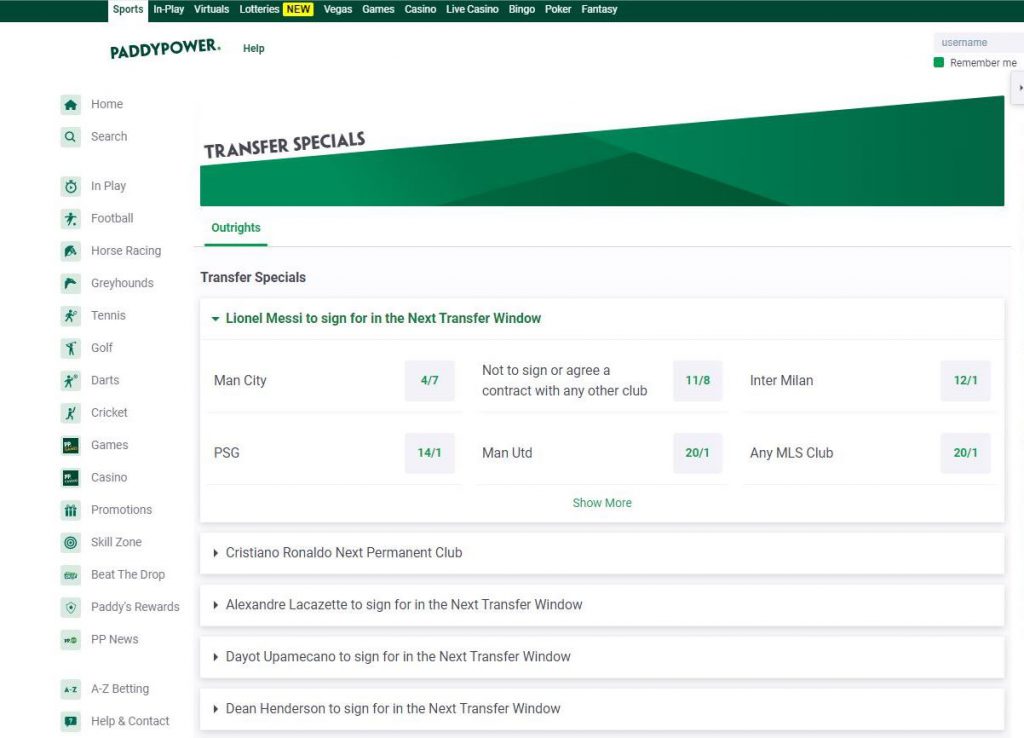Screen dimensions: 1024x738
Task: Expand the Alexandre Lacazette transfer market
Action: pos(601,605)
